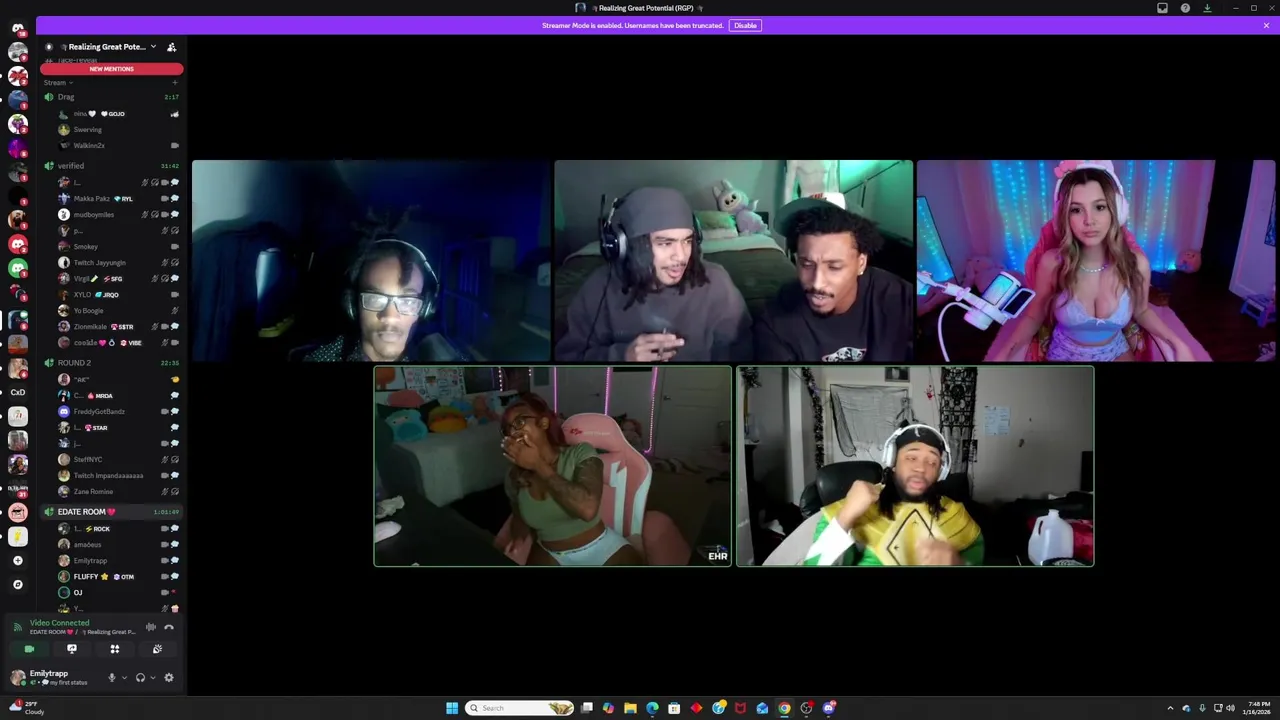Select user Walkinn2x in Drag channel
Viewport: 1280px width, 720px height.
[x=117, y=145]
